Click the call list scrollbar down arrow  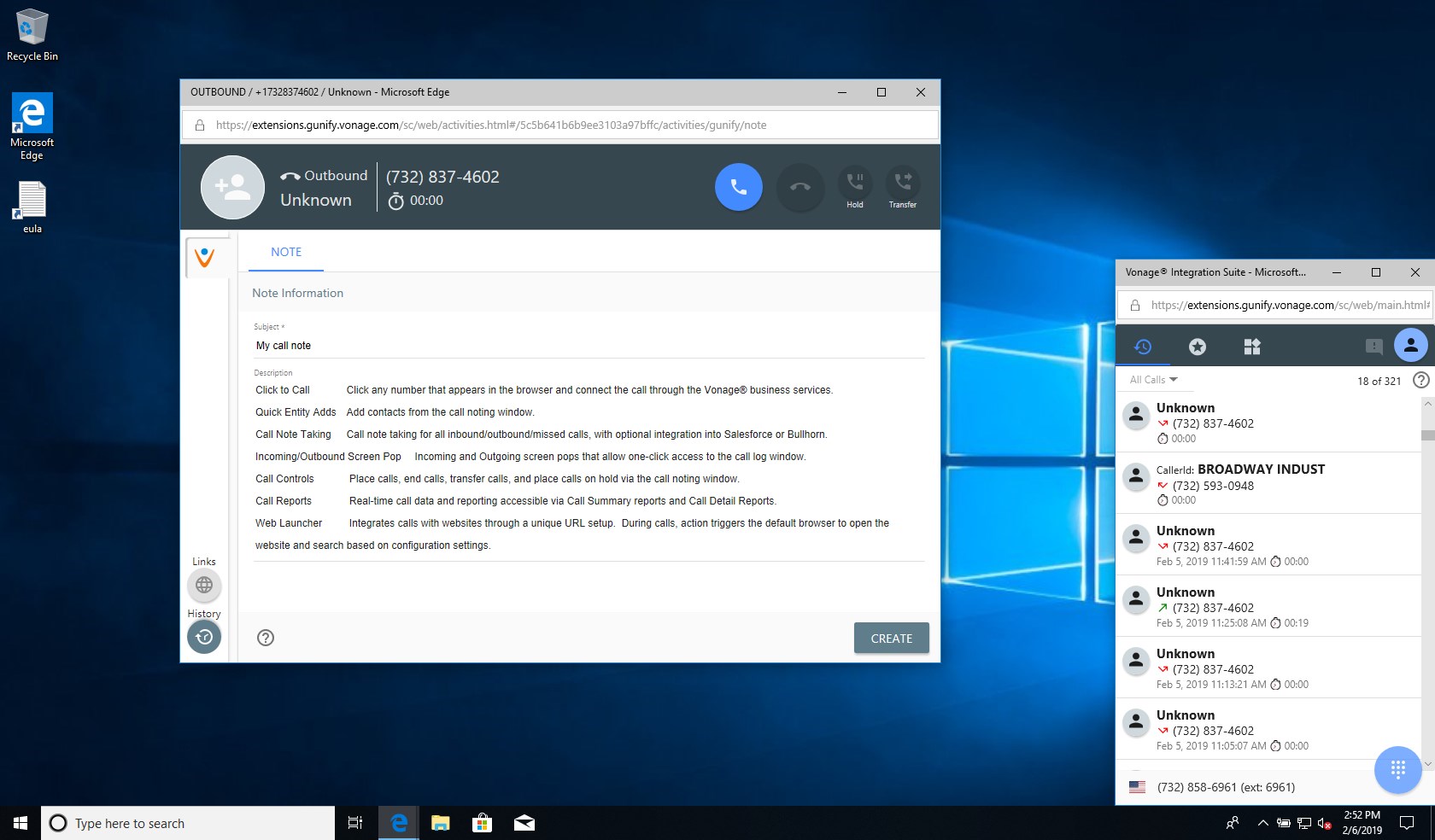click(x=1427, y=764)
